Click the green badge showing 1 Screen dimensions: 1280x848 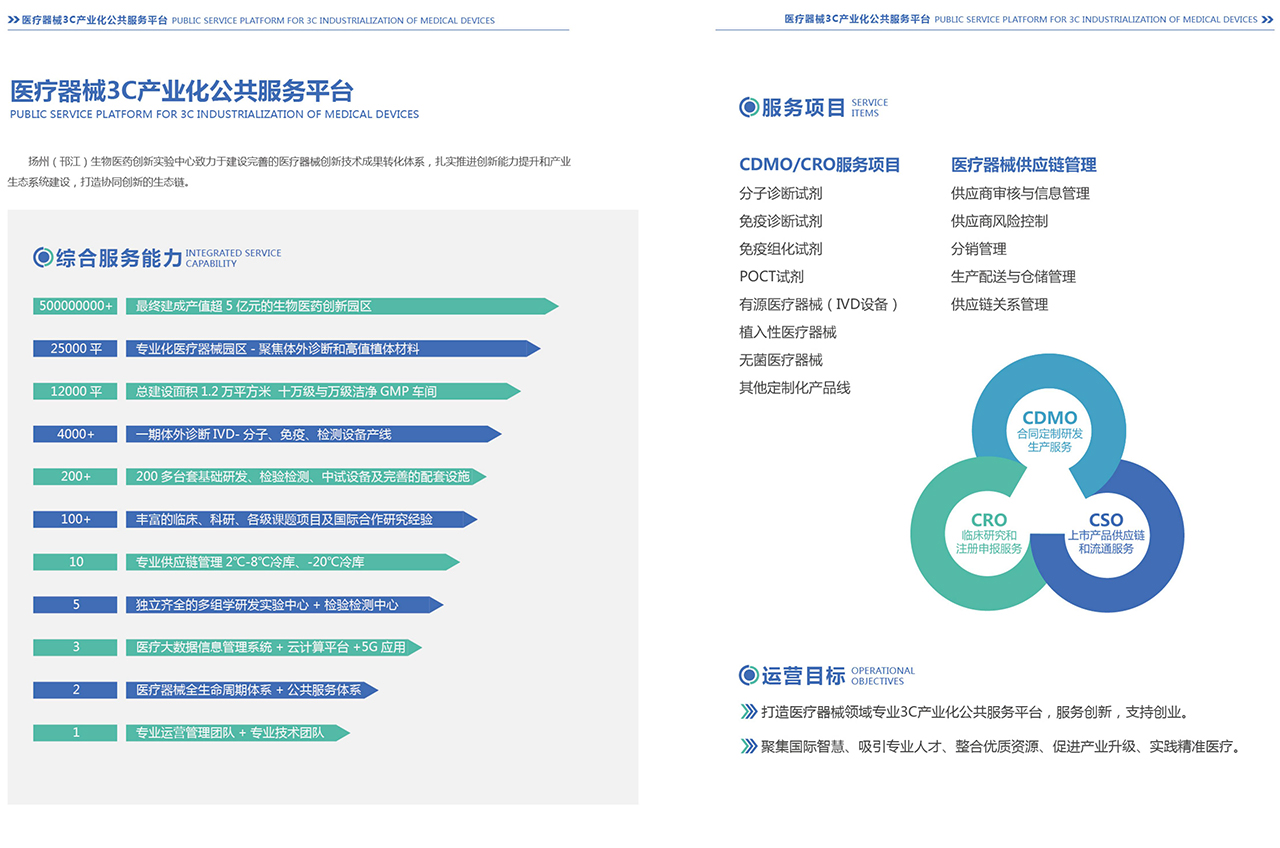click(x=76, y=733)
